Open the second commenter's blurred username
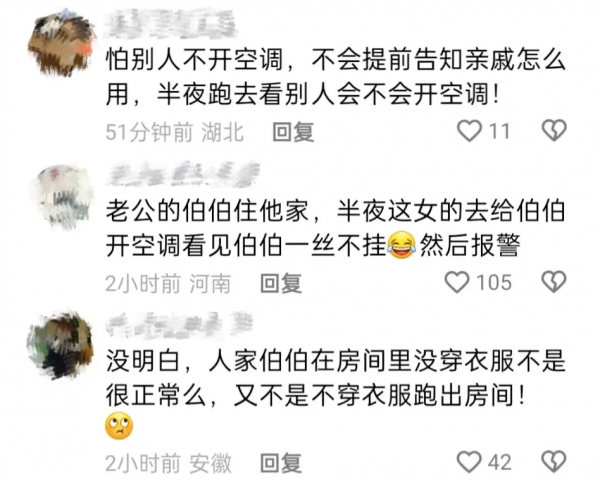600x481 pixels. coord(183,174)
